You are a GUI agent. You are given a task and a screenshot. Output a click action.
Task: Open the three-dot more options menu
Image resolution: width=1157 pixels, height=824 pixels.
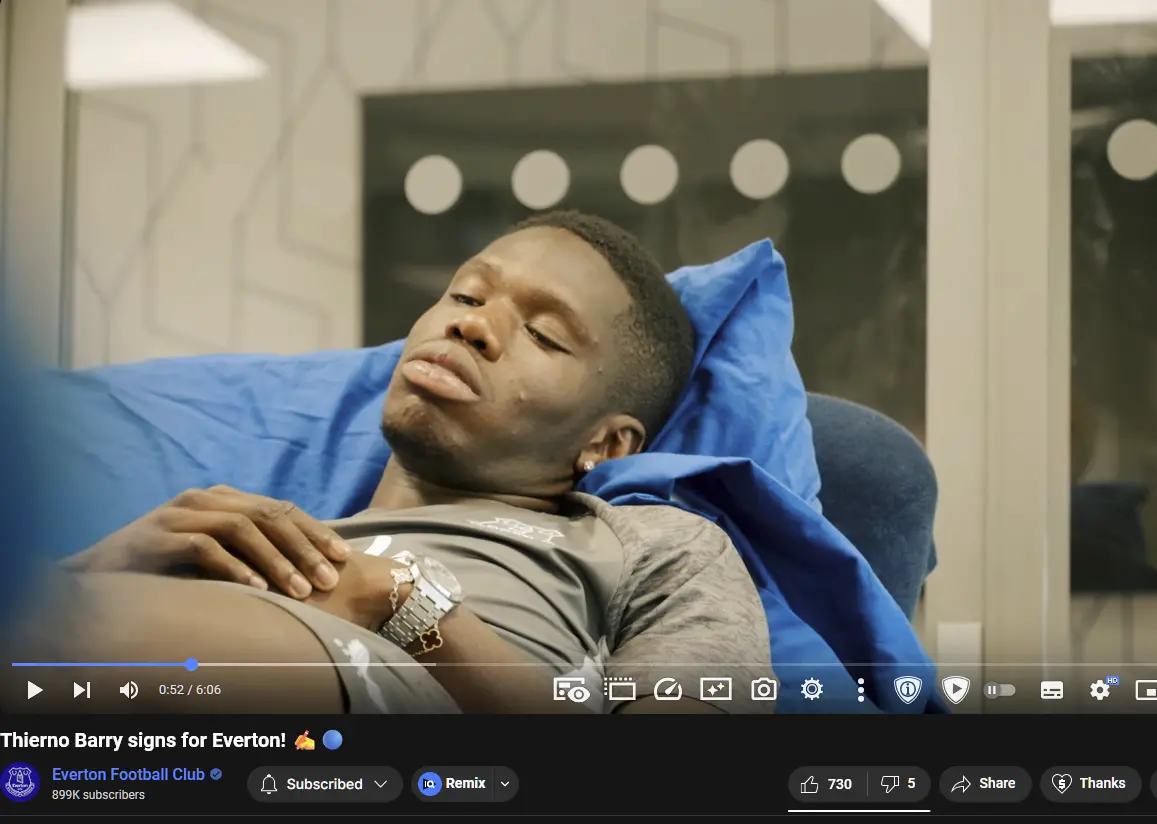pos(860,689)
